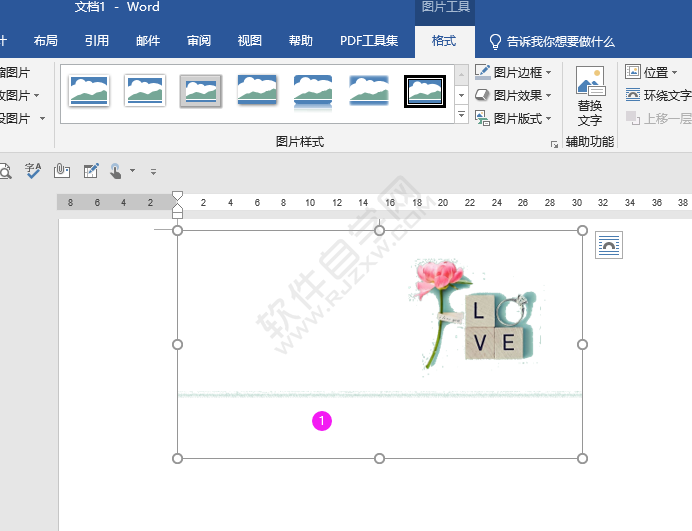
Task: Click the bottom-right resize handle of the picture
Action: 582,459
